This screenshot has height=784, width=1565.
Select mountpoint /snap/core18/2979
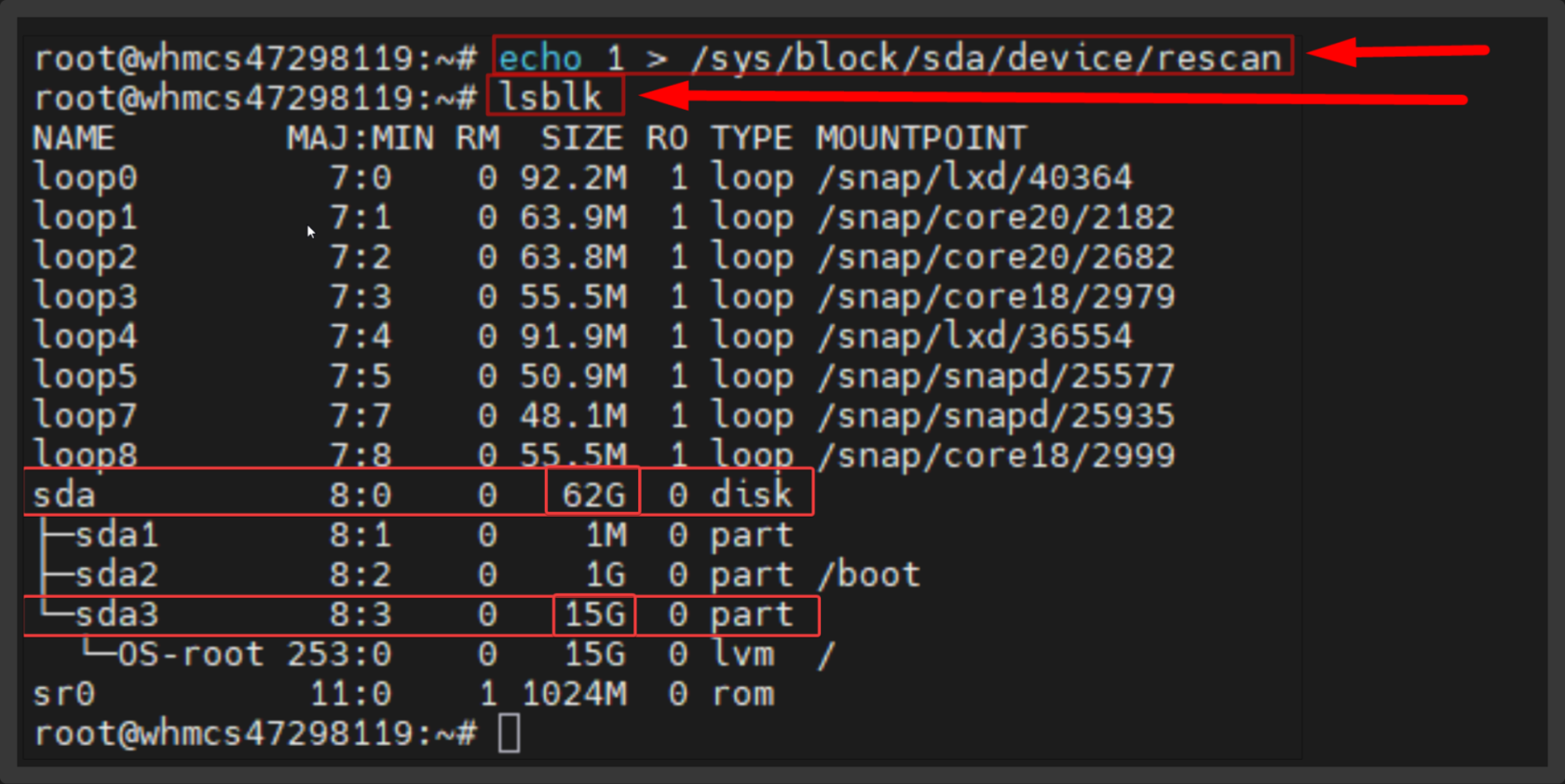pos(996,297)
